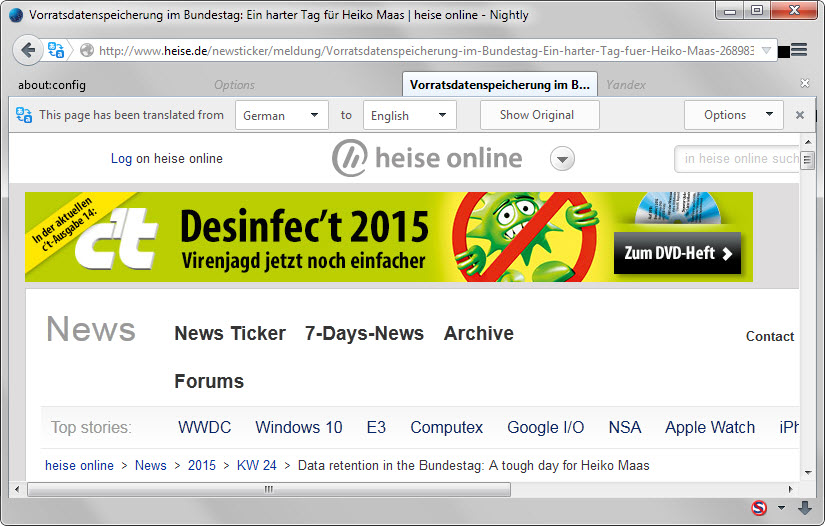Click the heise online search field
Screen dimensions: 825x526
click(x=737, y=159)
